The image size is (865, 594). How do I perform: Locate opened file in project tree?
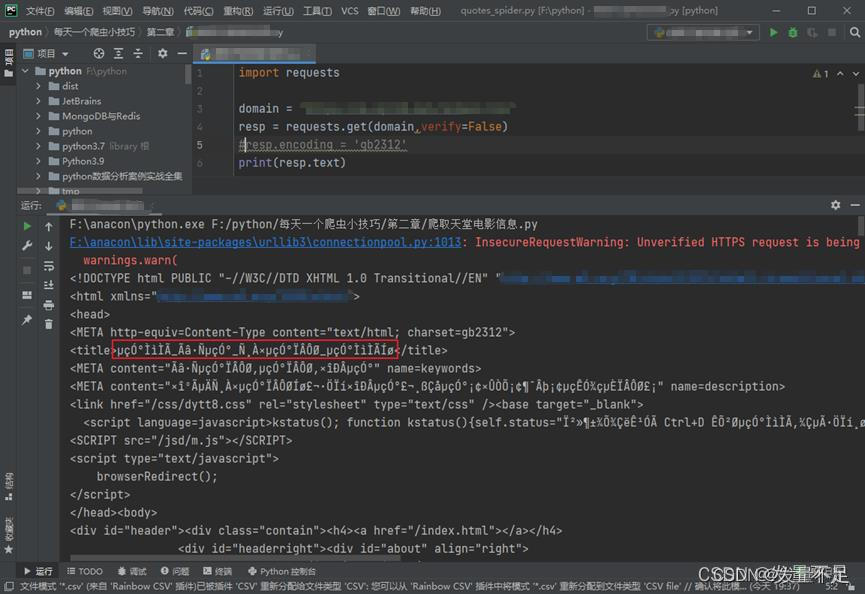99,53
